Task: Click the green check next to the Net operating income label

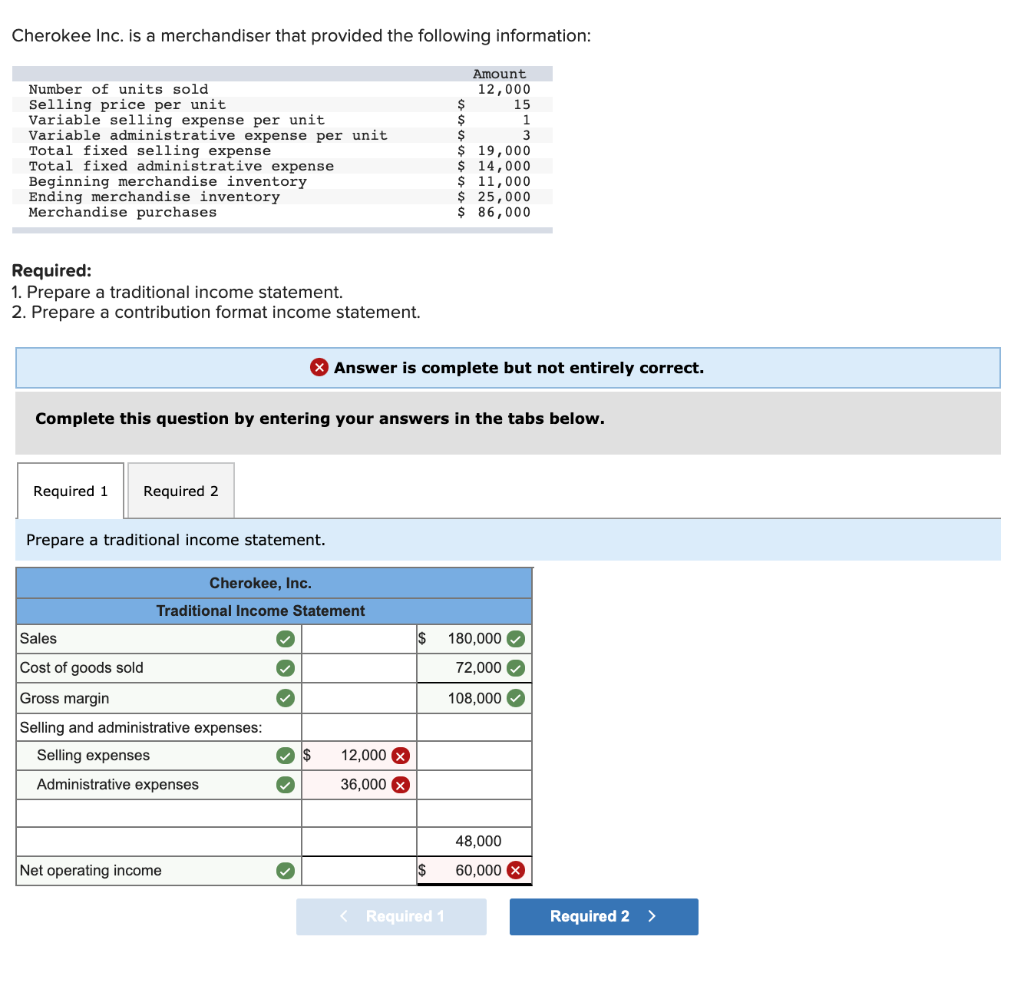Action: coord(285,871)
